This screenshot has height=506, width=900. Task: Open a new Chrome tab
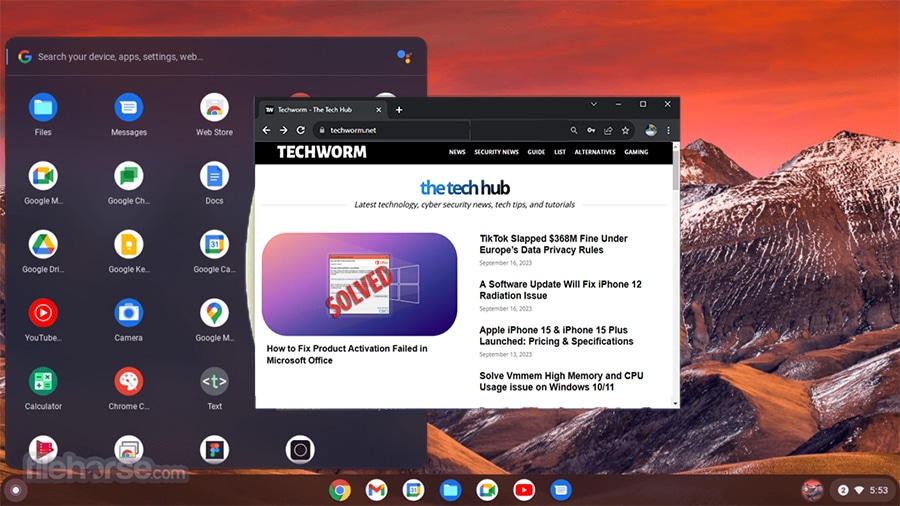399,110
